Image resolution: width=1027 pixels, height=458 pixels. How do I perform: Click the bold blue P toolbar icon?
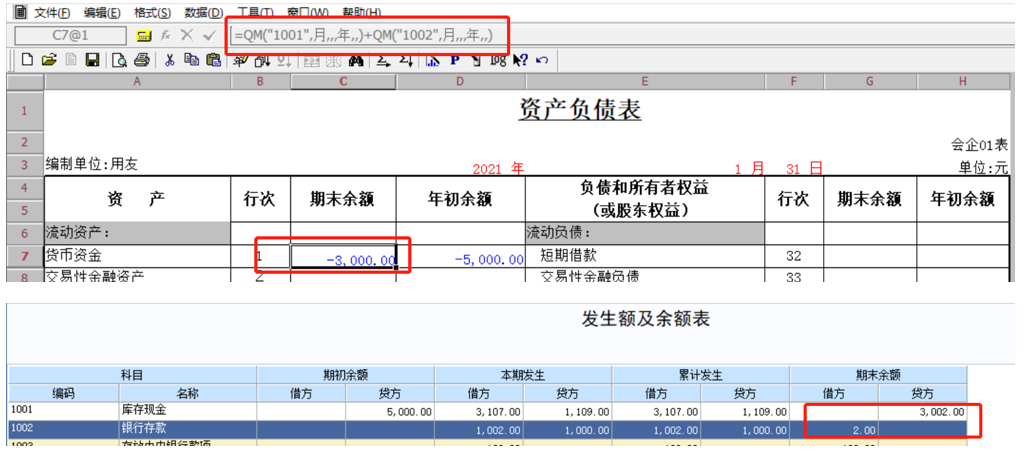454,61
